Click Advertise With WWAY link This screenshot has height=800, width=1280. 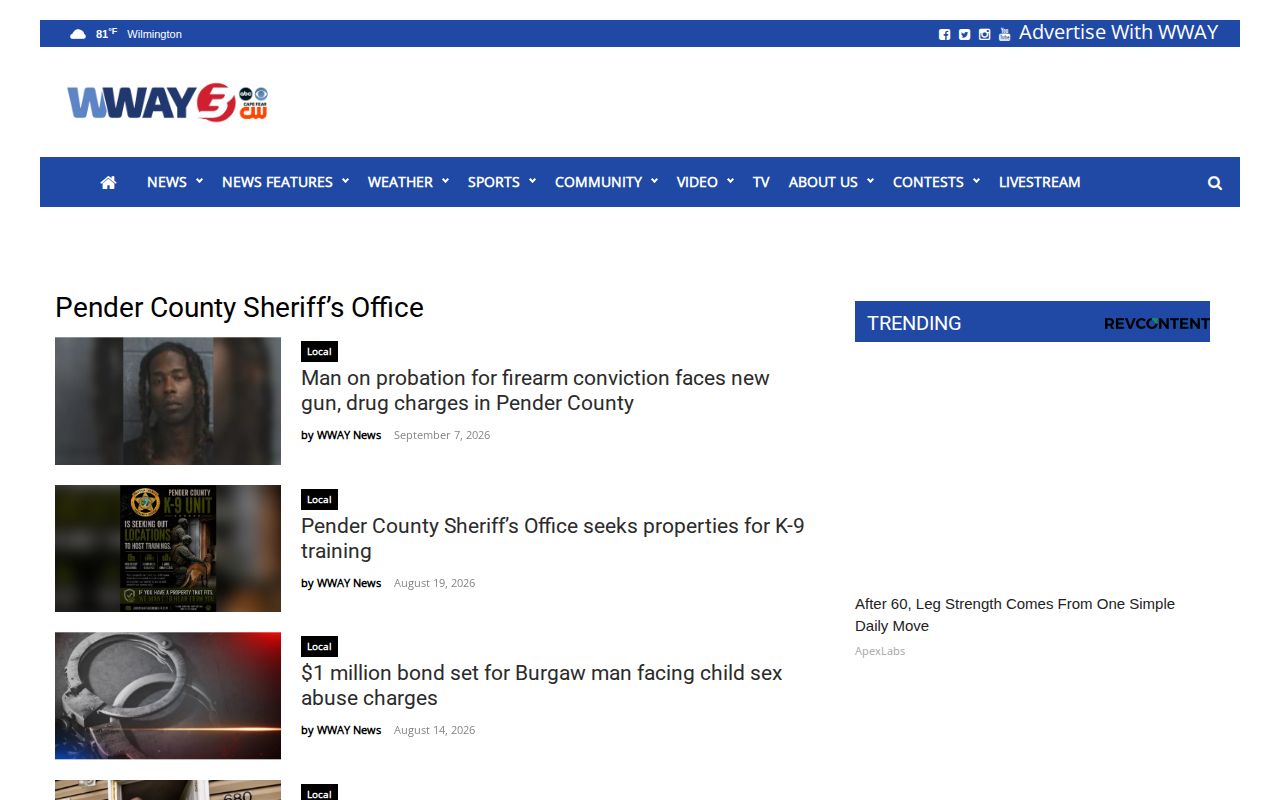pyautogui.click(x=1118, y=32)
